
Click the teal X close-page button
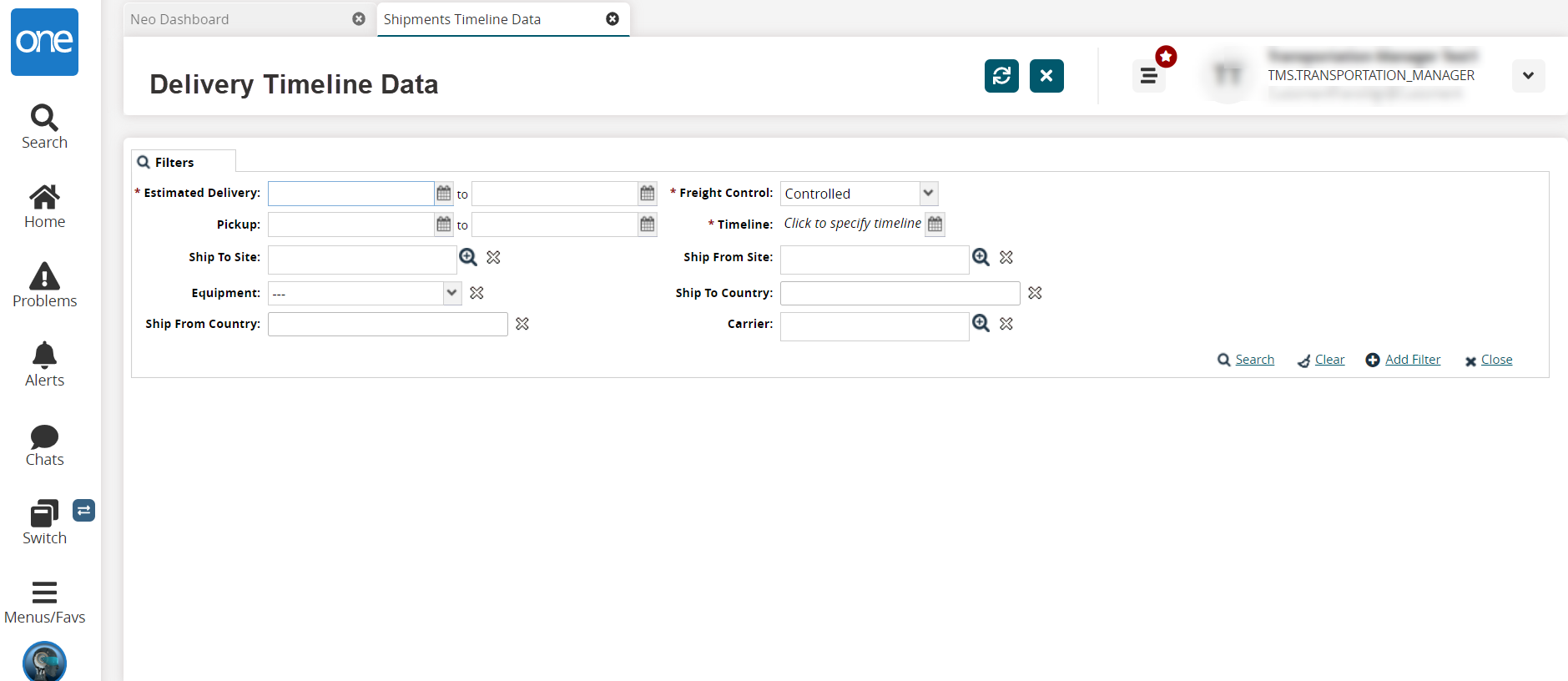click(x=1046, y=76)
